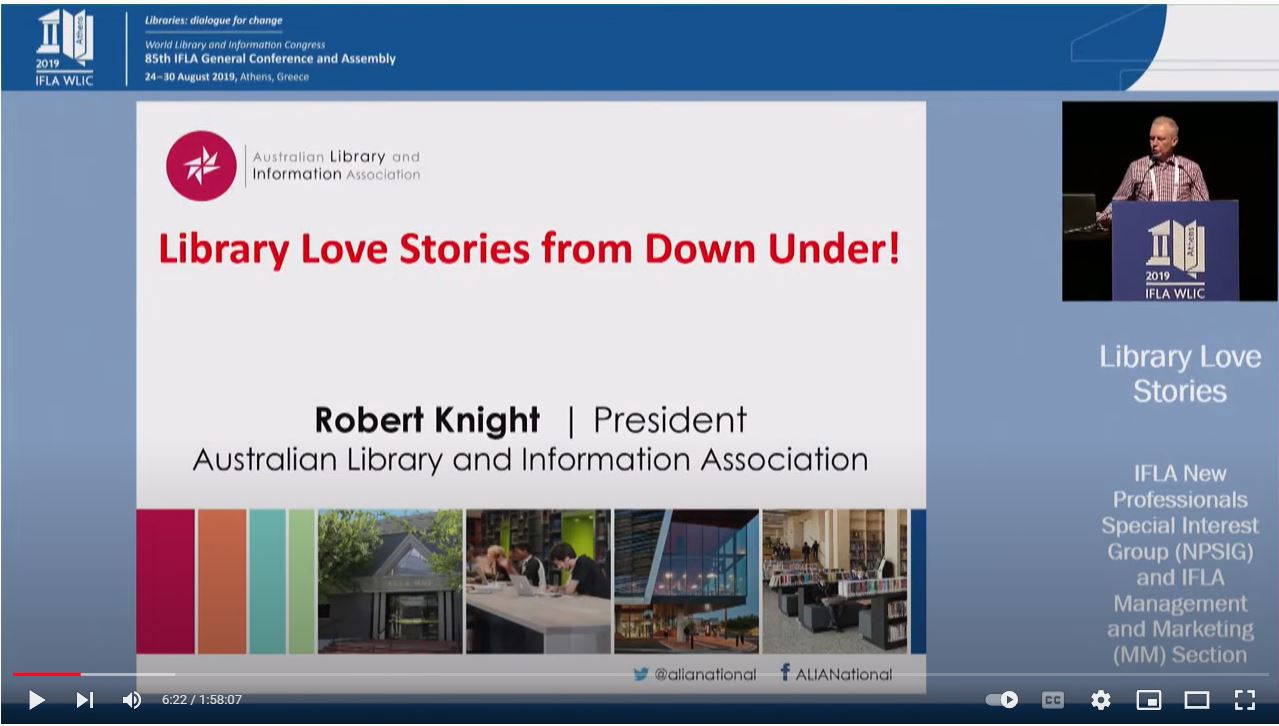Click the IFLA WLIC 2019 logo at top-left

(x=64, y=48)
